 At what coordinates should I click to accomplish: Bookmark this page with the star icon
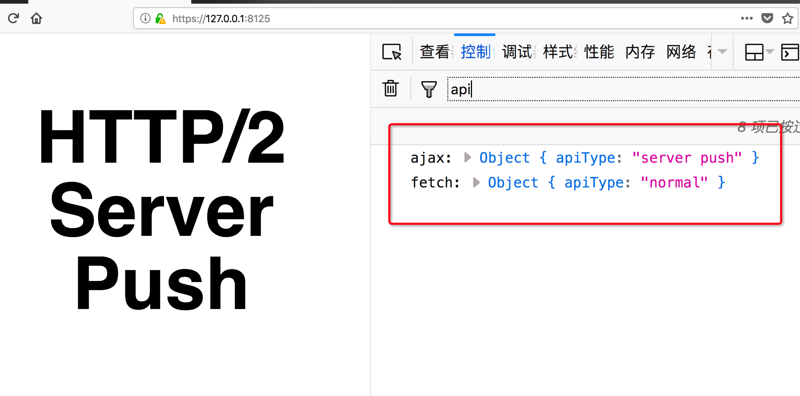tap(787, 18)
